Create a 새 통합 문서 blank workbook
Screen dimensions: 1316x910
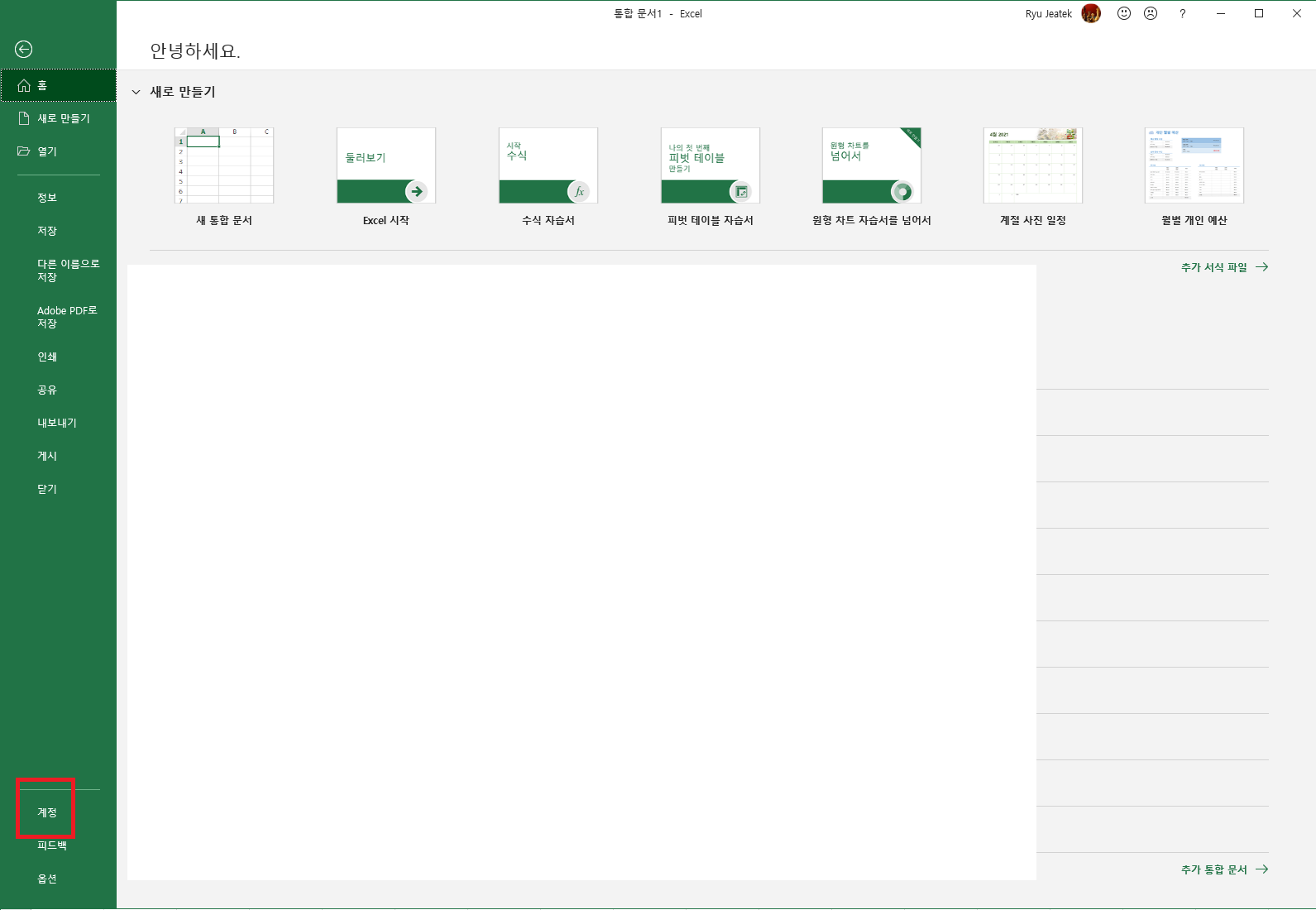click(x=224, y=177)
